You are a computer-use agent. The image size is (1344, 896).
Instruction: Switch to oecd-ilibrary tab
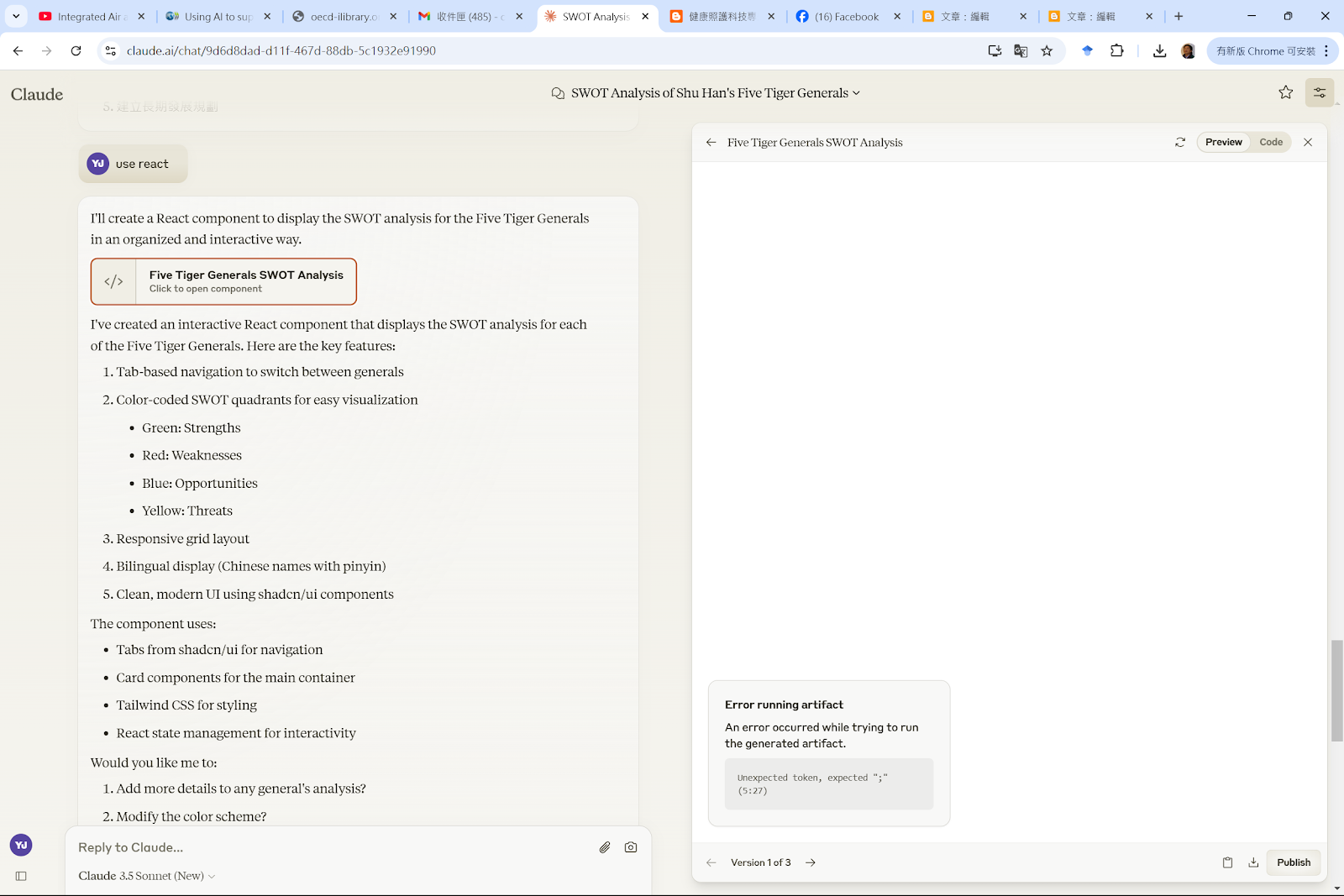click(344, 16)
